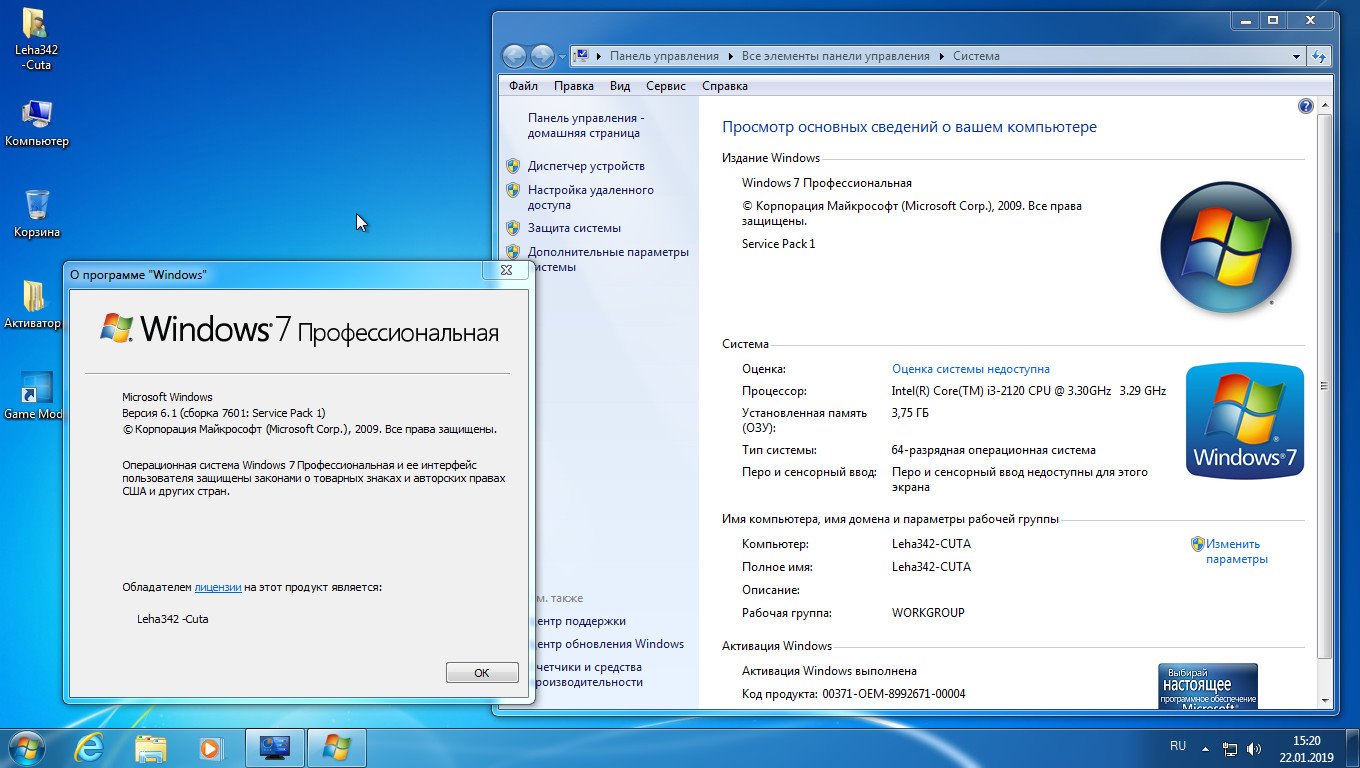Click the Система breadcrumb segment
Image resolution: width=1360 pixels, height=768 pixels.
[x=976, y=56]
